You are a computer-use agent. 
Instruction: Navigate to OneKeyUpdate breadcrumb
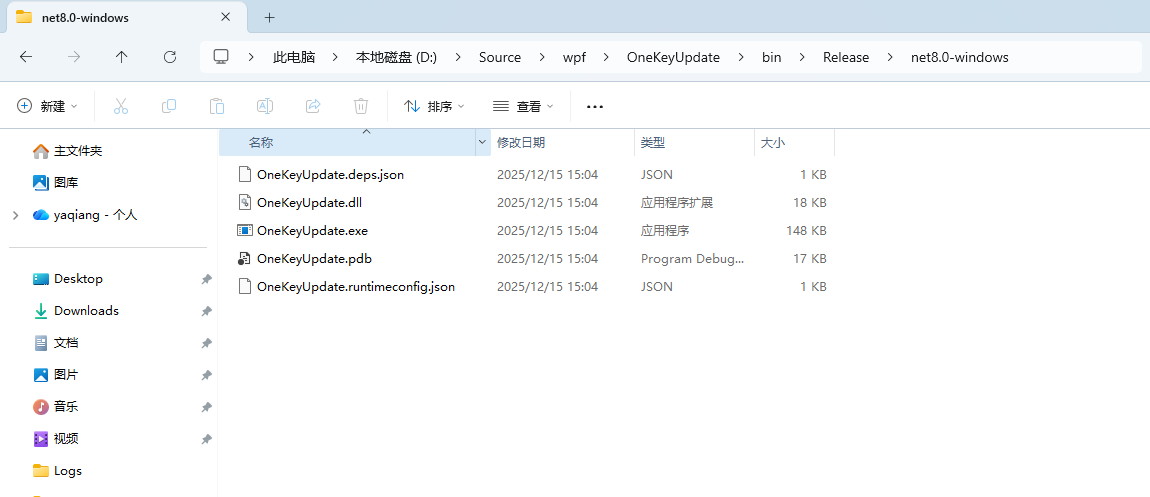pyautogui.click(x=673, y=57)
